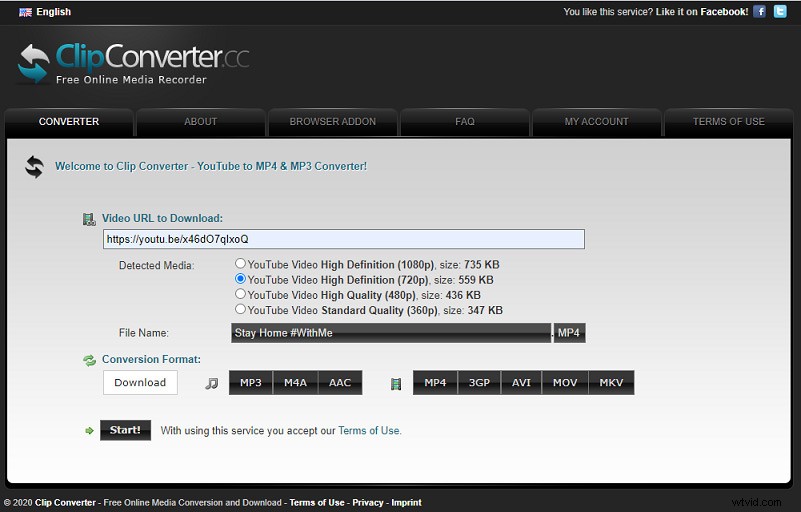This screenshot has height=512, width=801.
Task: Choose MP3 conversion format
Action: tap(251, 383)
